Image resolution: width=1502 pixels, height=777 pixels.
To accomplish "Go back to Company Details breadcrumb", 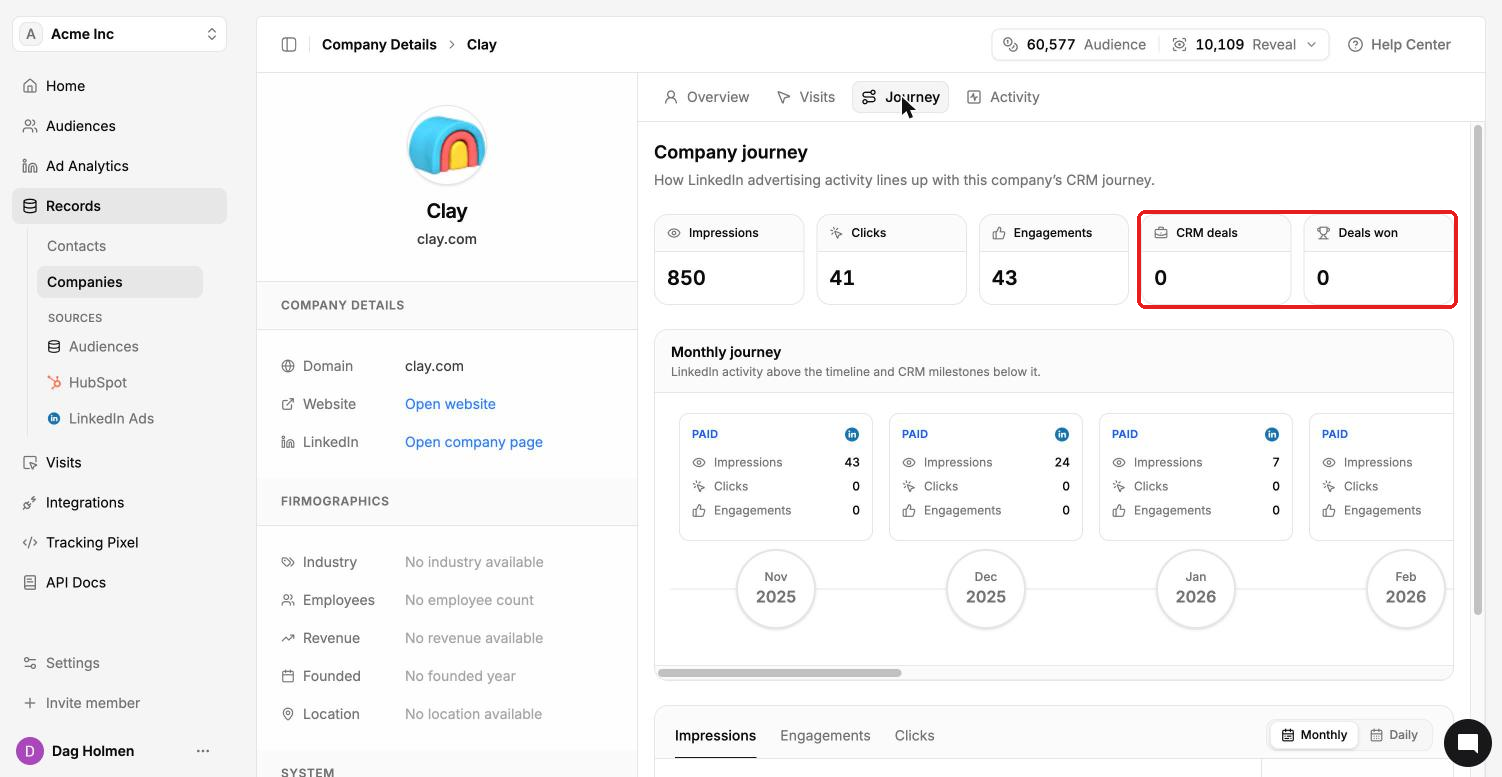I will [x=379, y=44].
